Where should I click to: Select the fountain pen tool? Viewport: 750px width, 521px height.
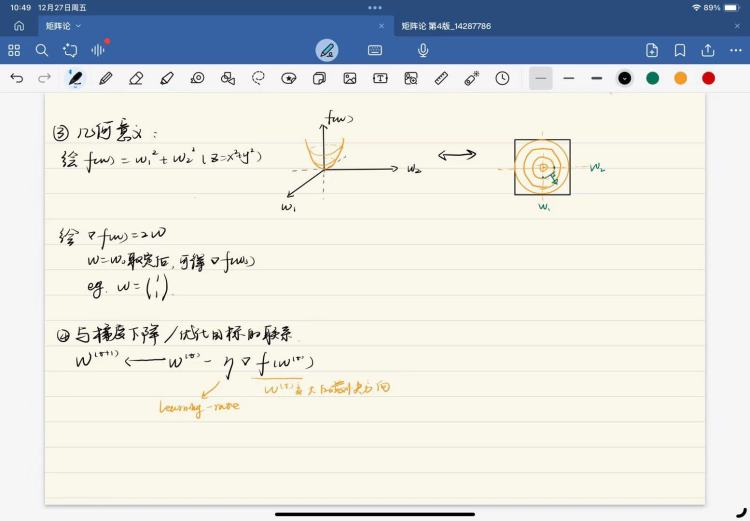[x=75, y=78]
